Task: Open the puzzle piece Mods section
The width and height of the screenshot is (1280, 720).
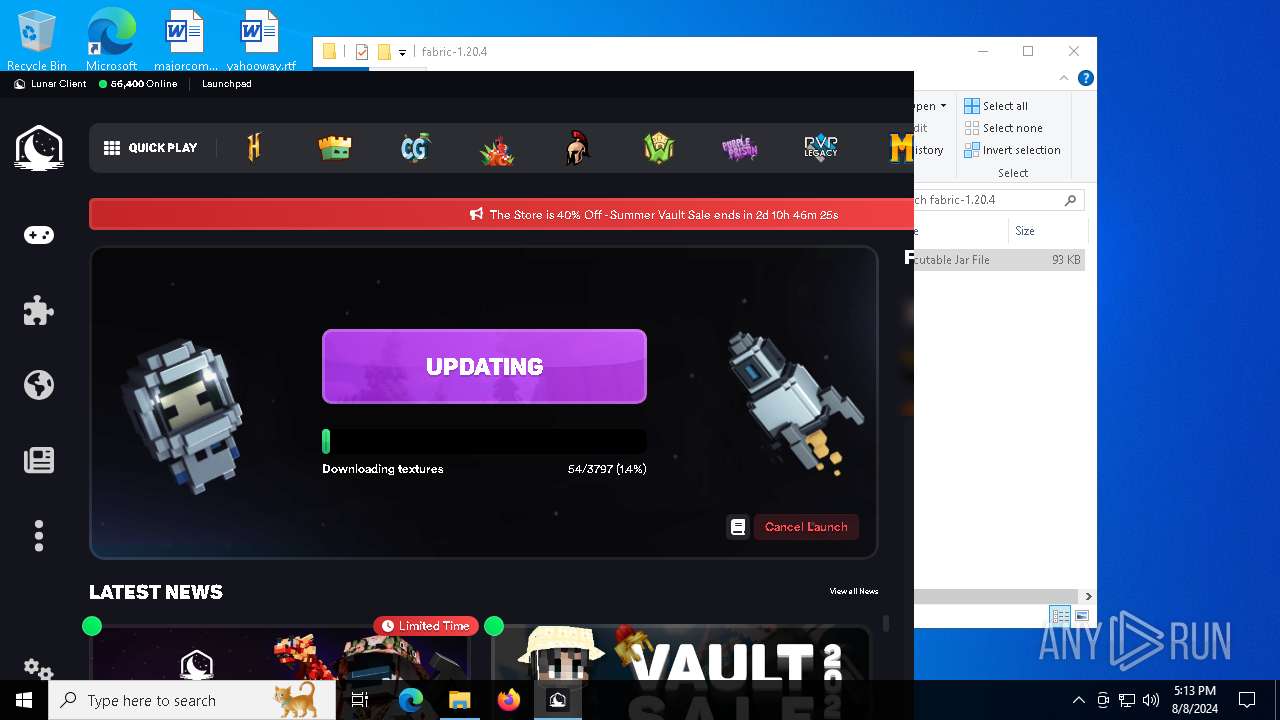Action: (39, 310)
